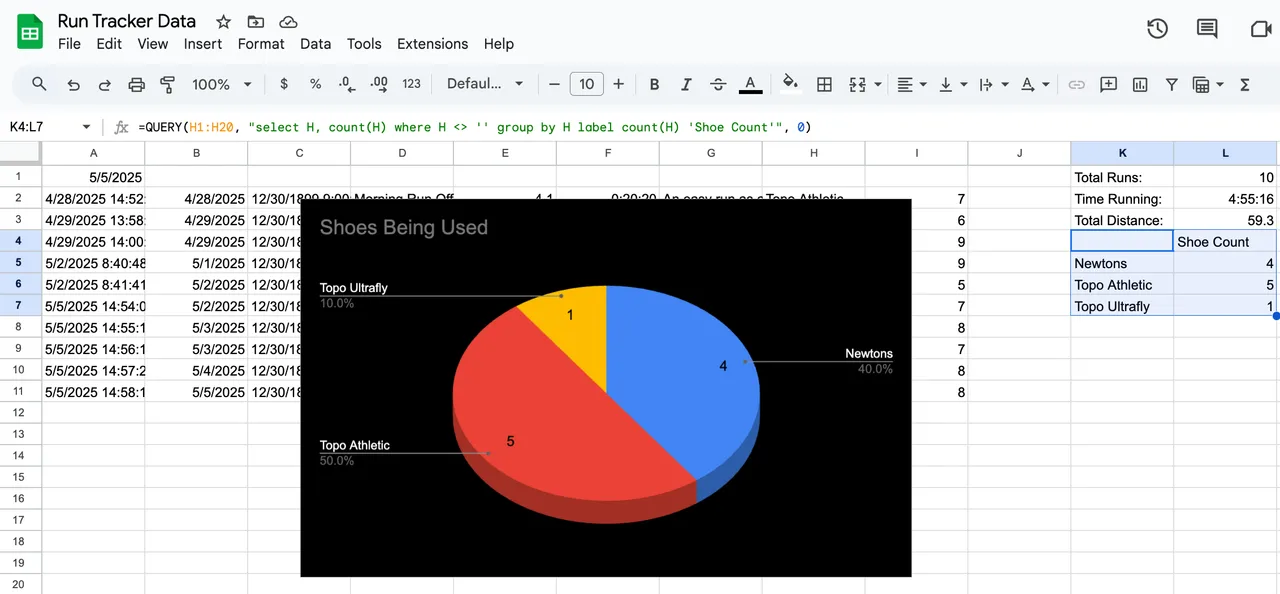Open the Format menu
Image resolution: width=1280 pixels, height=594 pixels.
pos(261,44)
